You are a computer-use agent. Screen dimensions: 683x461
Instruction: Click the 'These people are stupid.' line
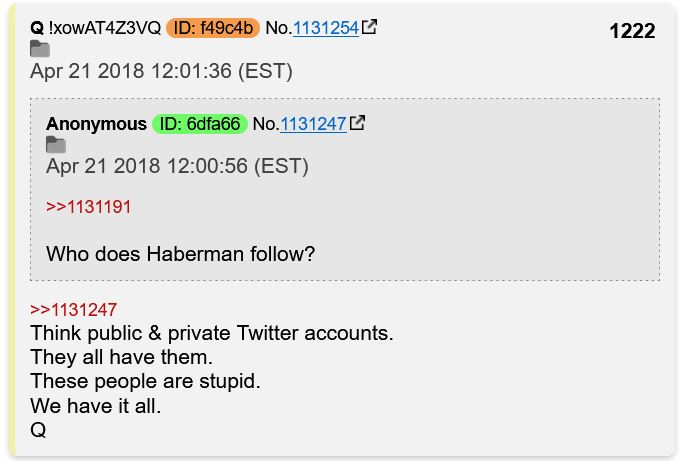point(145,381)
